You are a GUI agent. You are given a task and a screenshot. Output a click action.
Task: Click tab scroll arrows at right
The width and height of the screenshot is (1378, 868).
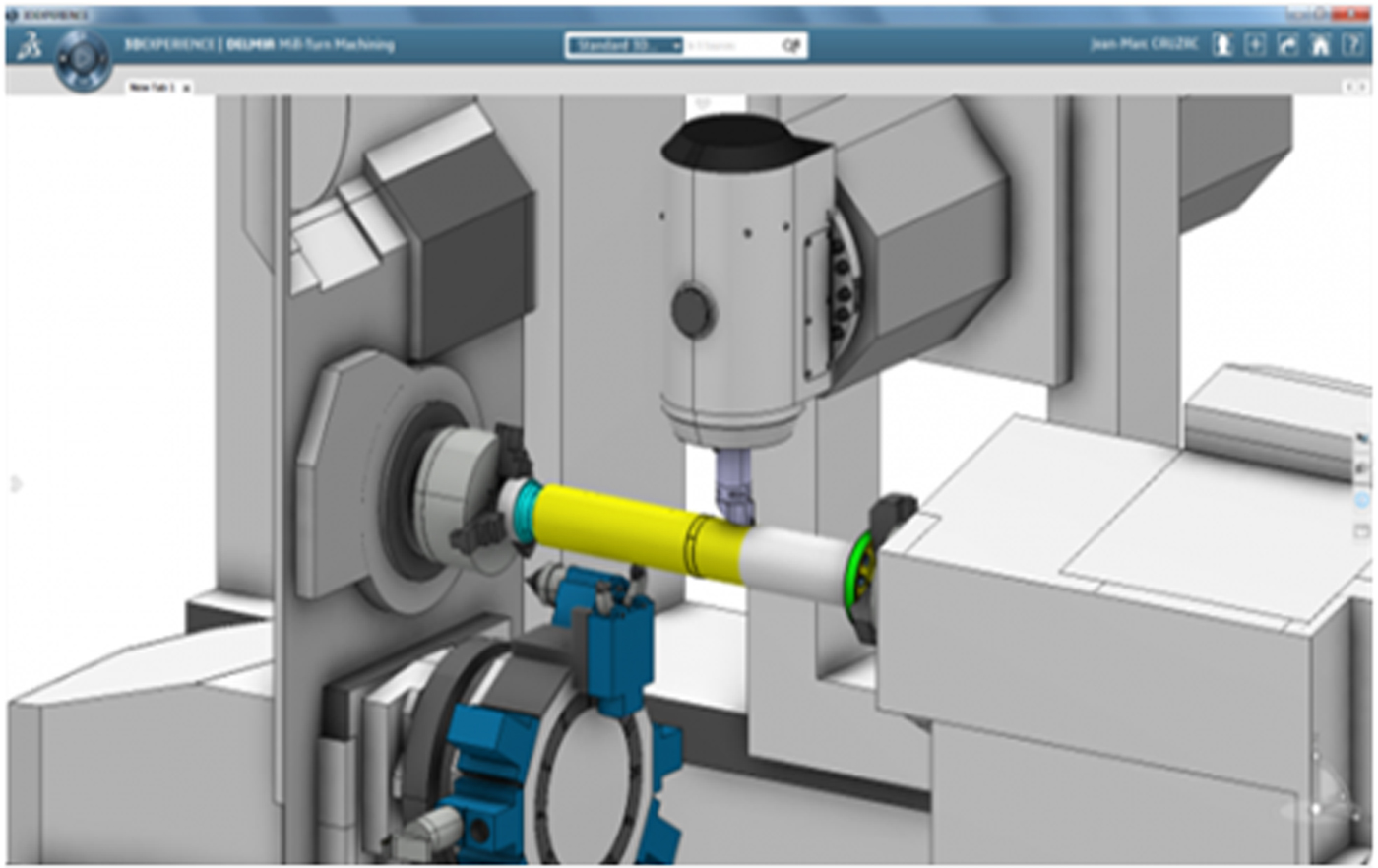tap(1358, 88)
